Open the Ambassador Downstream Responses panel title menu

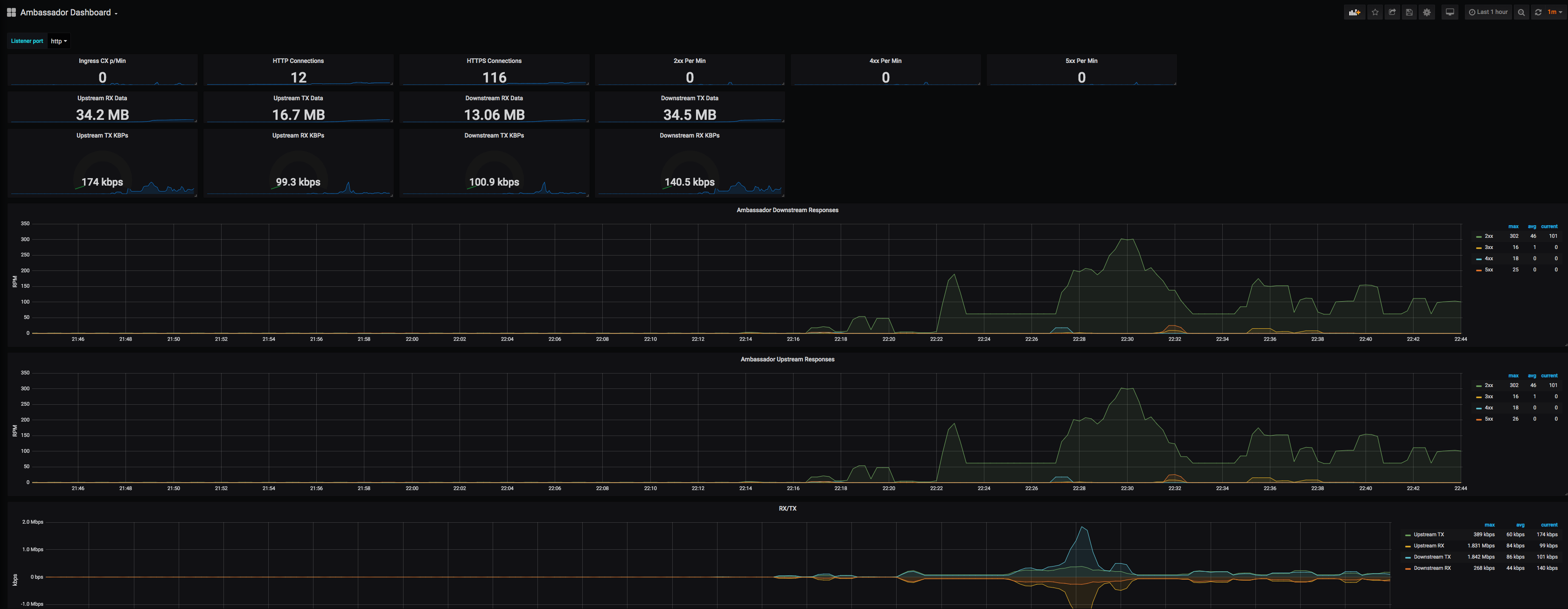787,210
